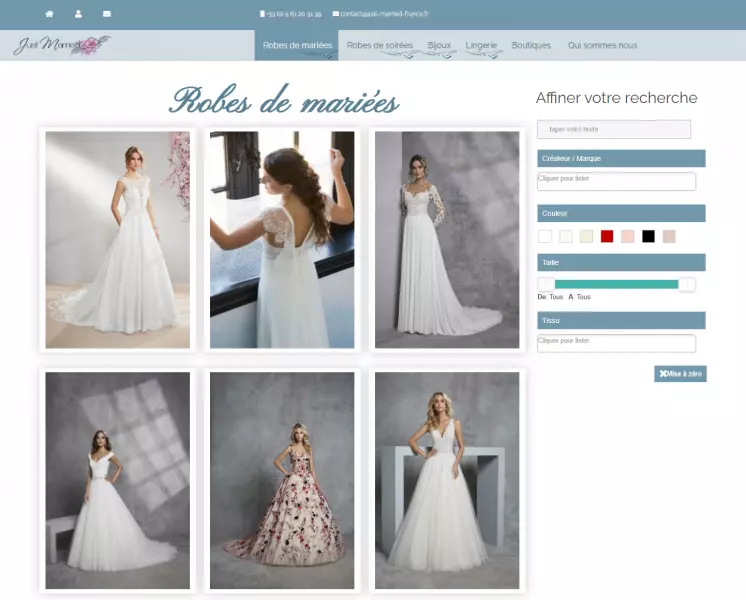Click the right handle of Taille slider
The height and width of the screenshot is (600, 746).
[687, 284]
